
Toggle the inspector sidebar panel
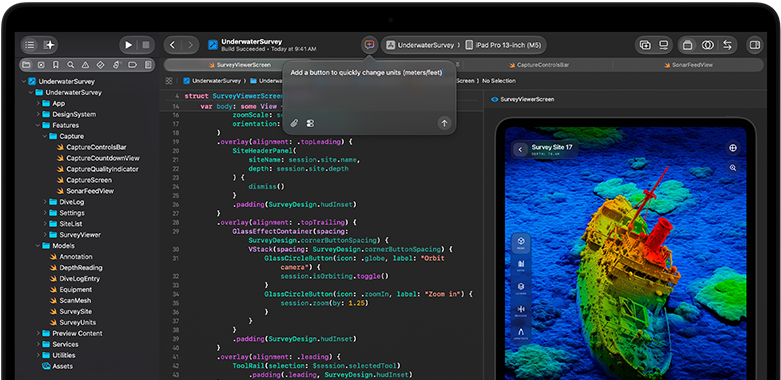coord(755,45)
